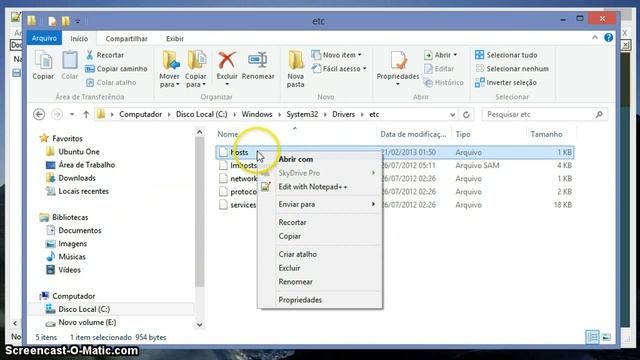Click the Copiar ribbon icon

click(43, 65)
